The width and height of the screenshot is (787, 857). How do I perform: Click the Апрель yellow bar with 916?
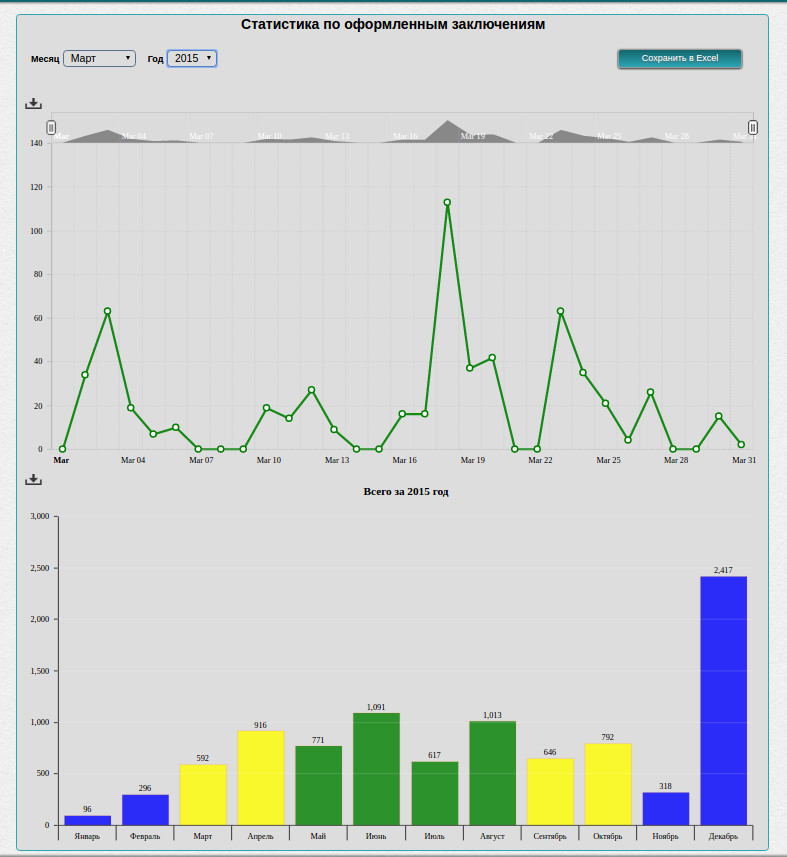click(260, 777)
